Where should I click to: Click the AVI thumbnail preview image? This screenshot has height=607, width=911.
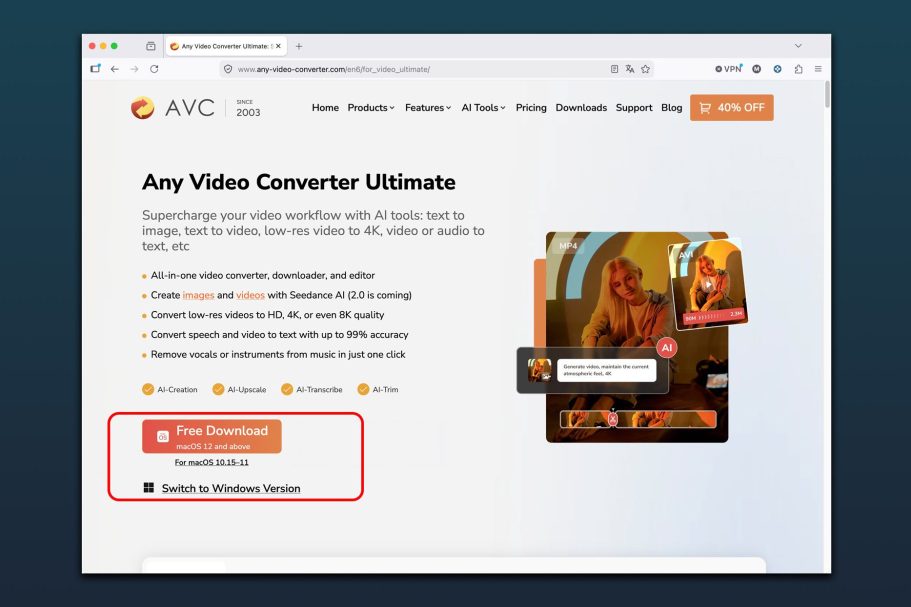point(708,283)
